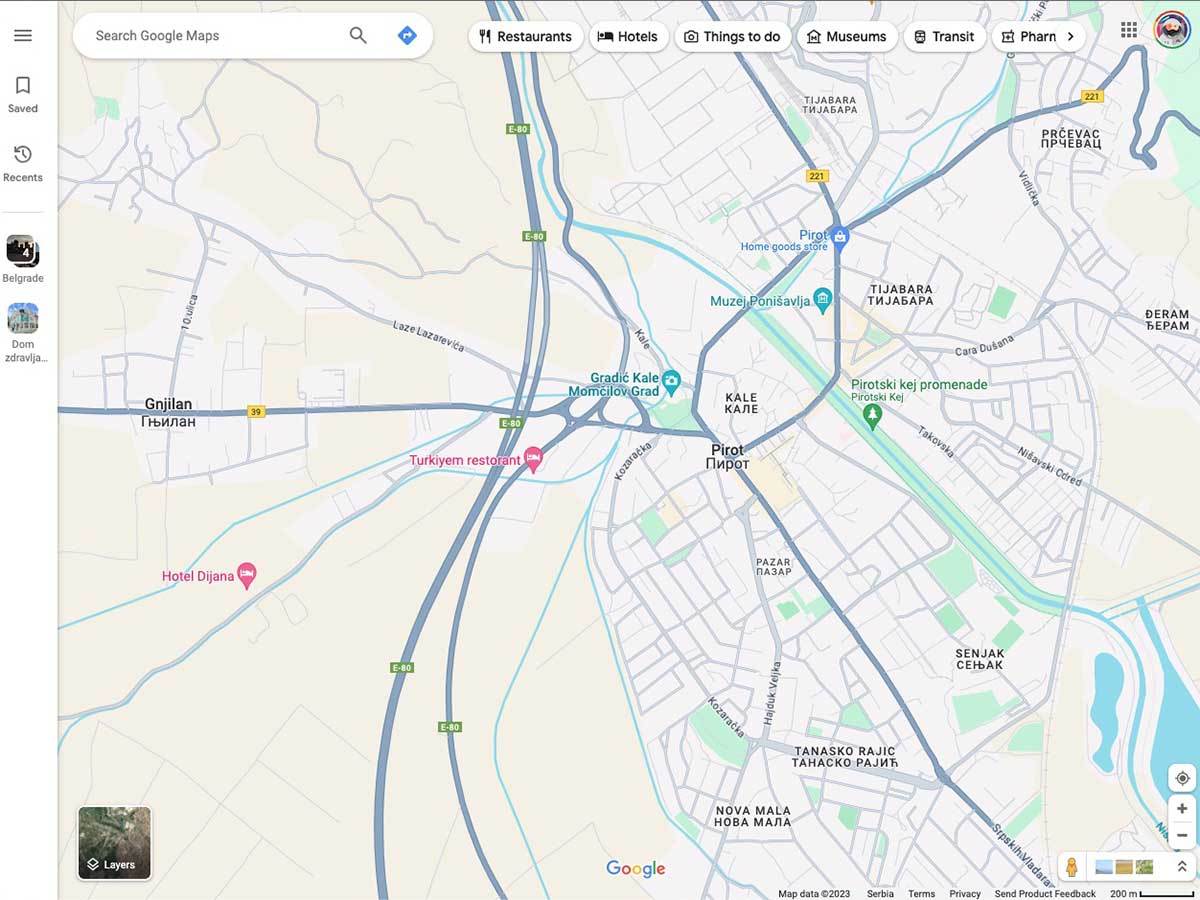Open the Privacy link in footer
The height and width of the screenshot is (900, 1200).
965,894
